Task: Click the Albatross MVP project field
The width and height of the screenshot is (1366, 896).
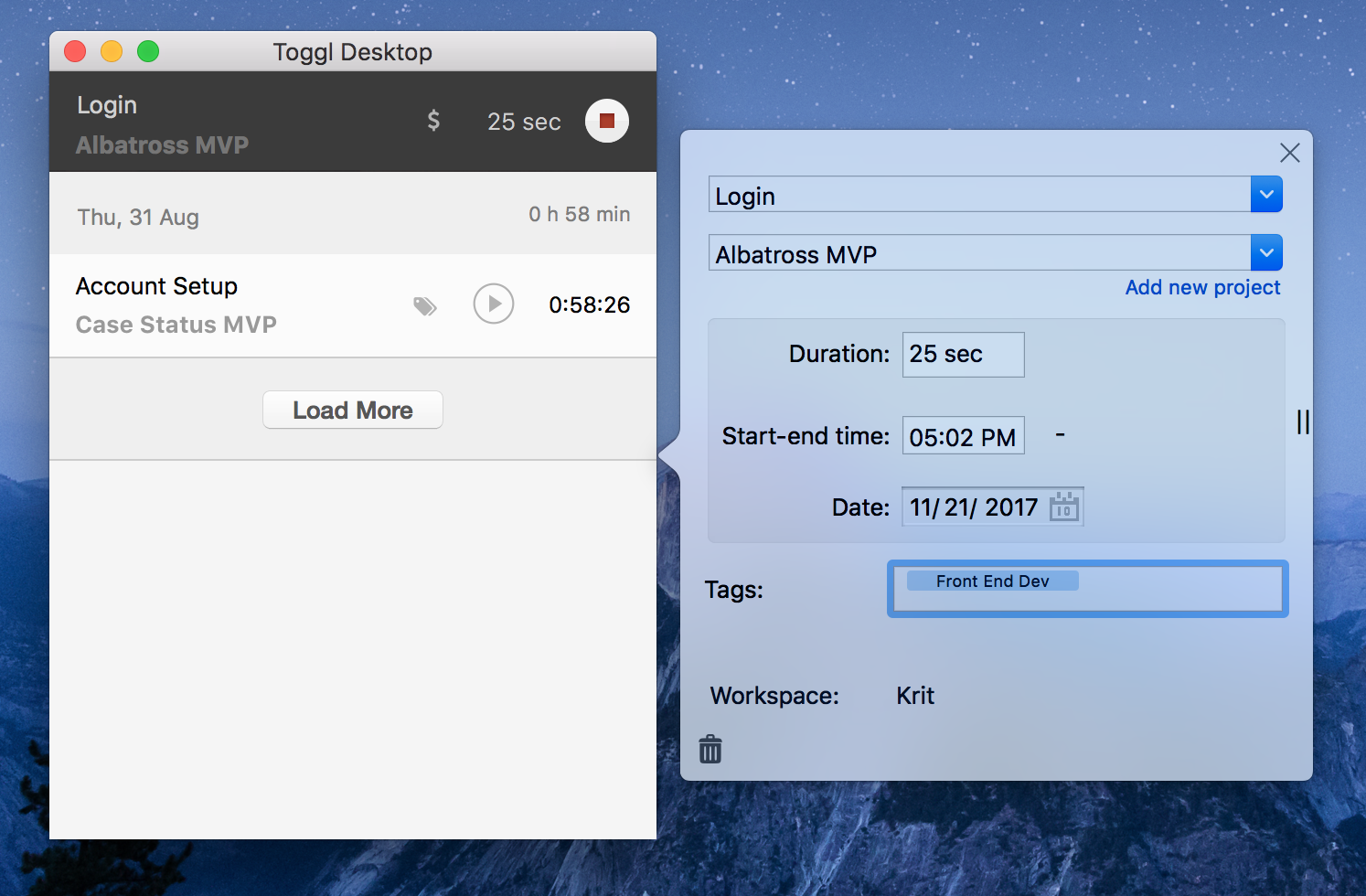Action: click(980, 252)
